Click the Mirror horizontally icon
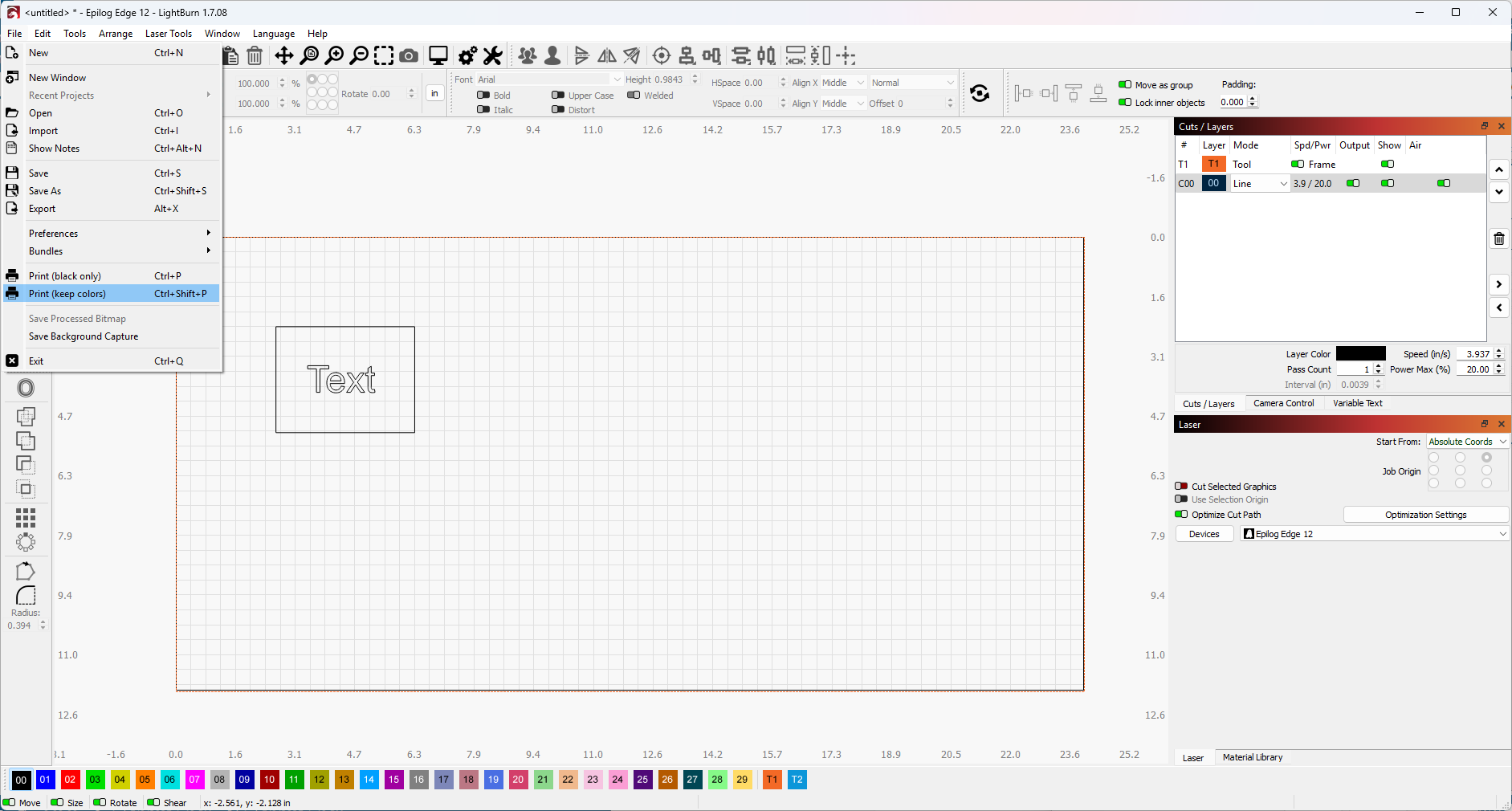 tap(607, 55)
